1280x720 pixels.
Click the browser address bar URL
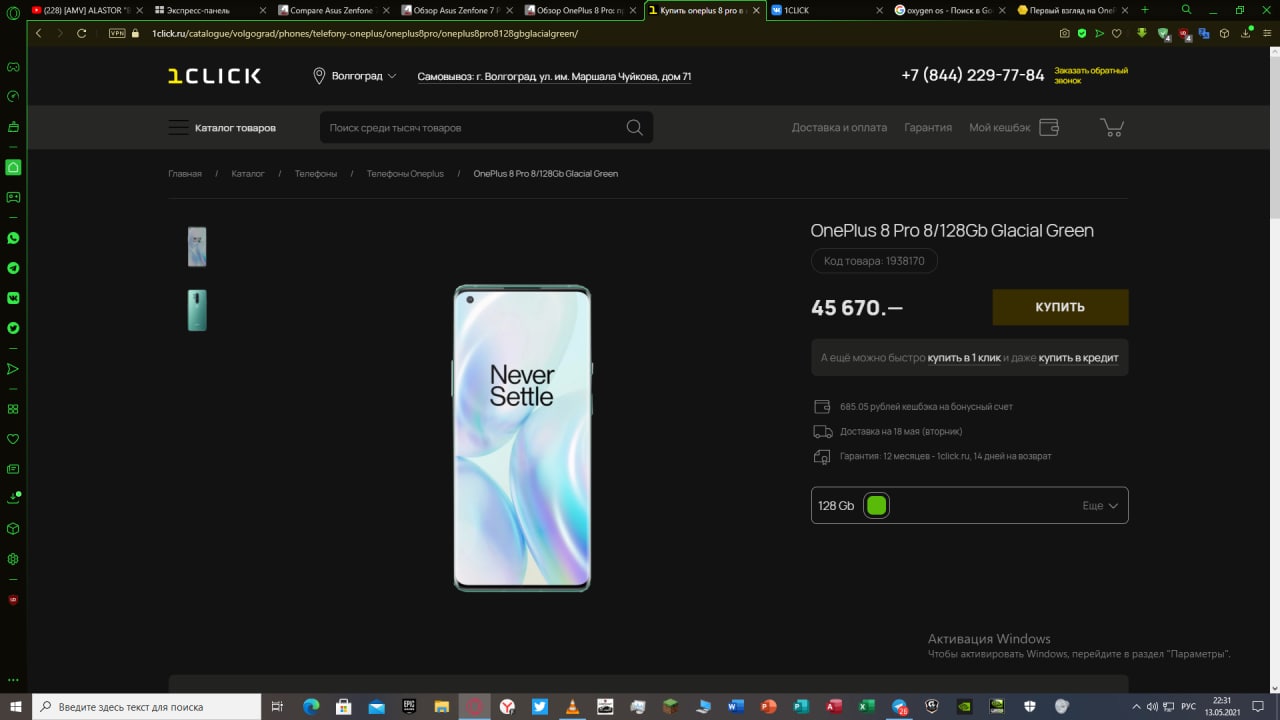365,33
